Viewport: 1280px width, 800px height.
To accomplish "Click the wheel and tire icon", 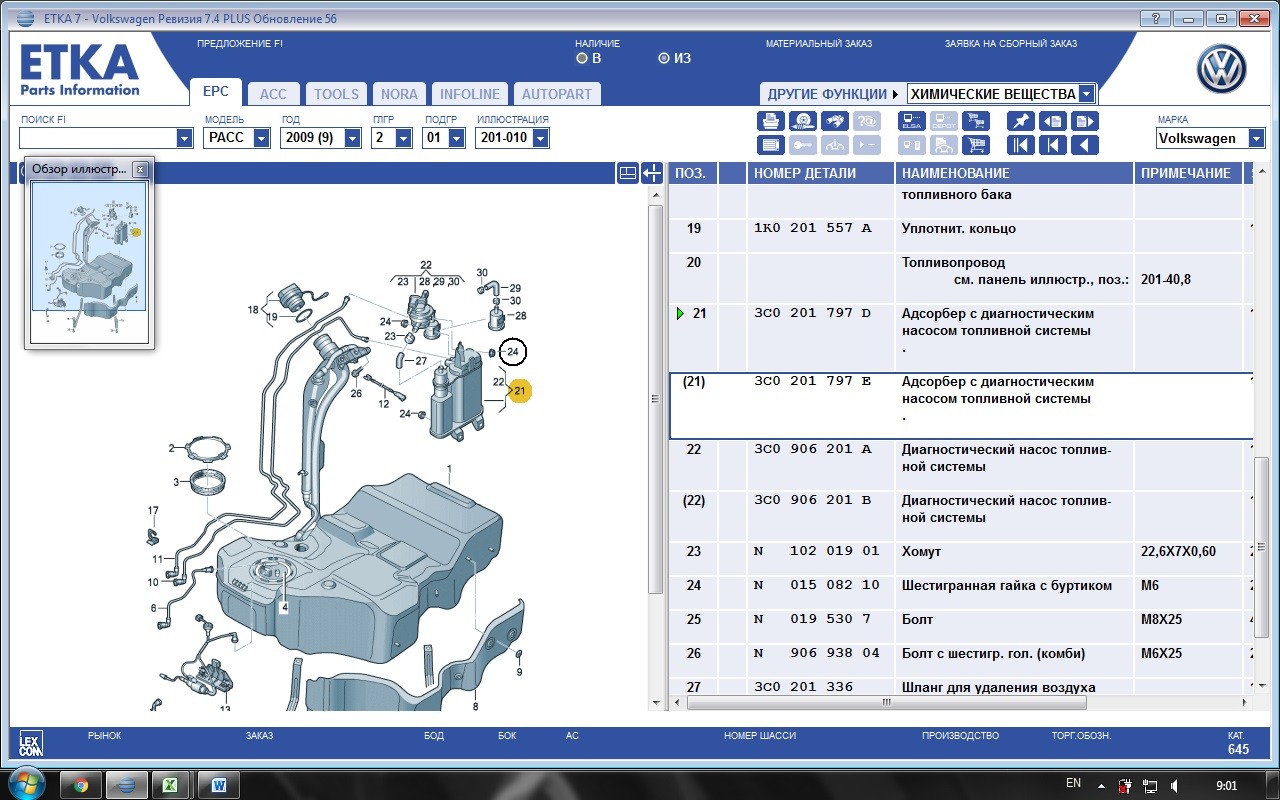I will tap(803, 121).
